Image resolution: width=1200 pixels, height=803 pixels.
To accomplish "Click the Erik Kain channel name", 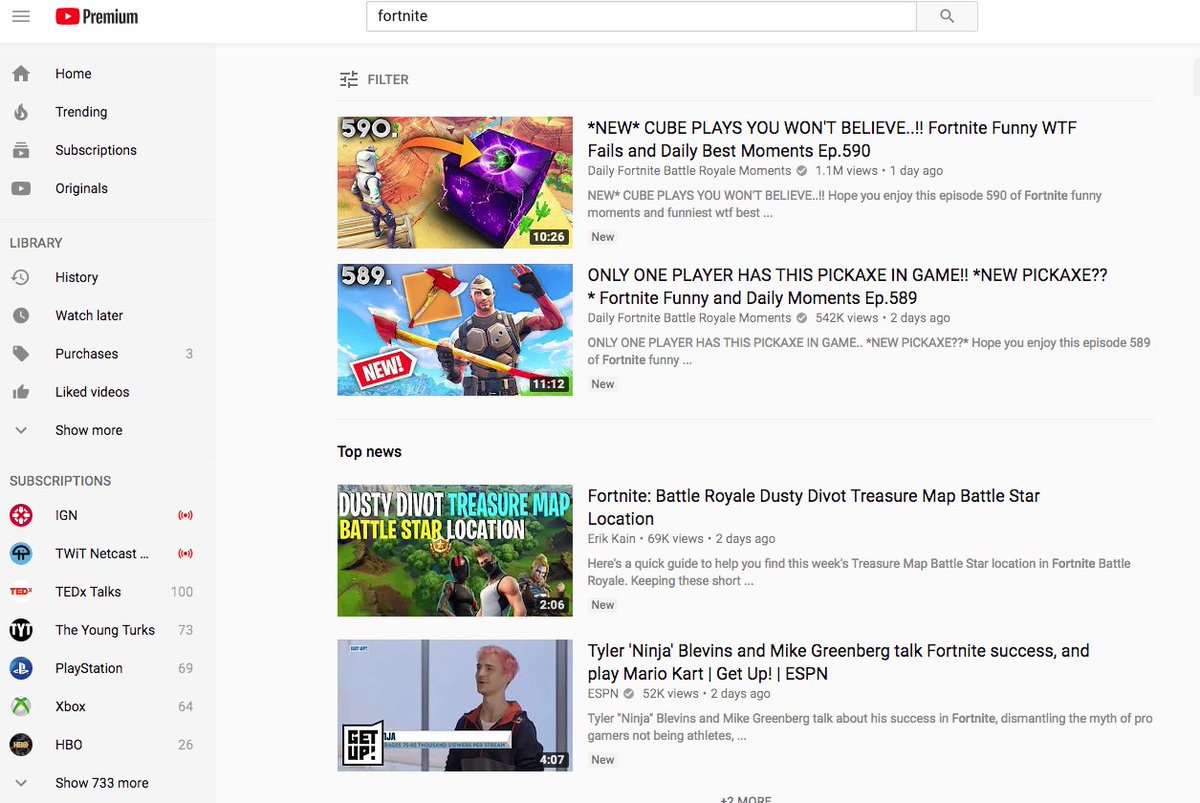I will coord(610,539).
